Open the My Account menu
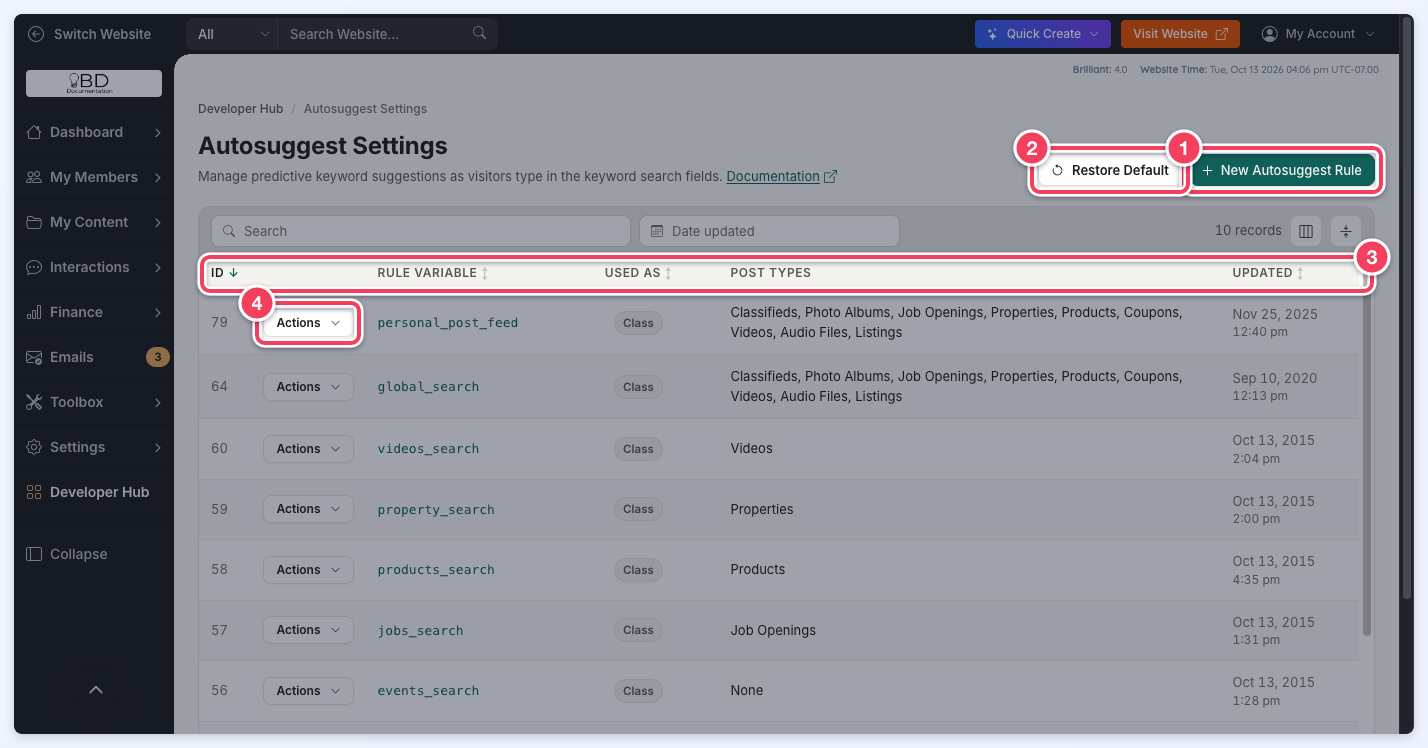Screen dimensions: 1428x748 [1318, 34]
